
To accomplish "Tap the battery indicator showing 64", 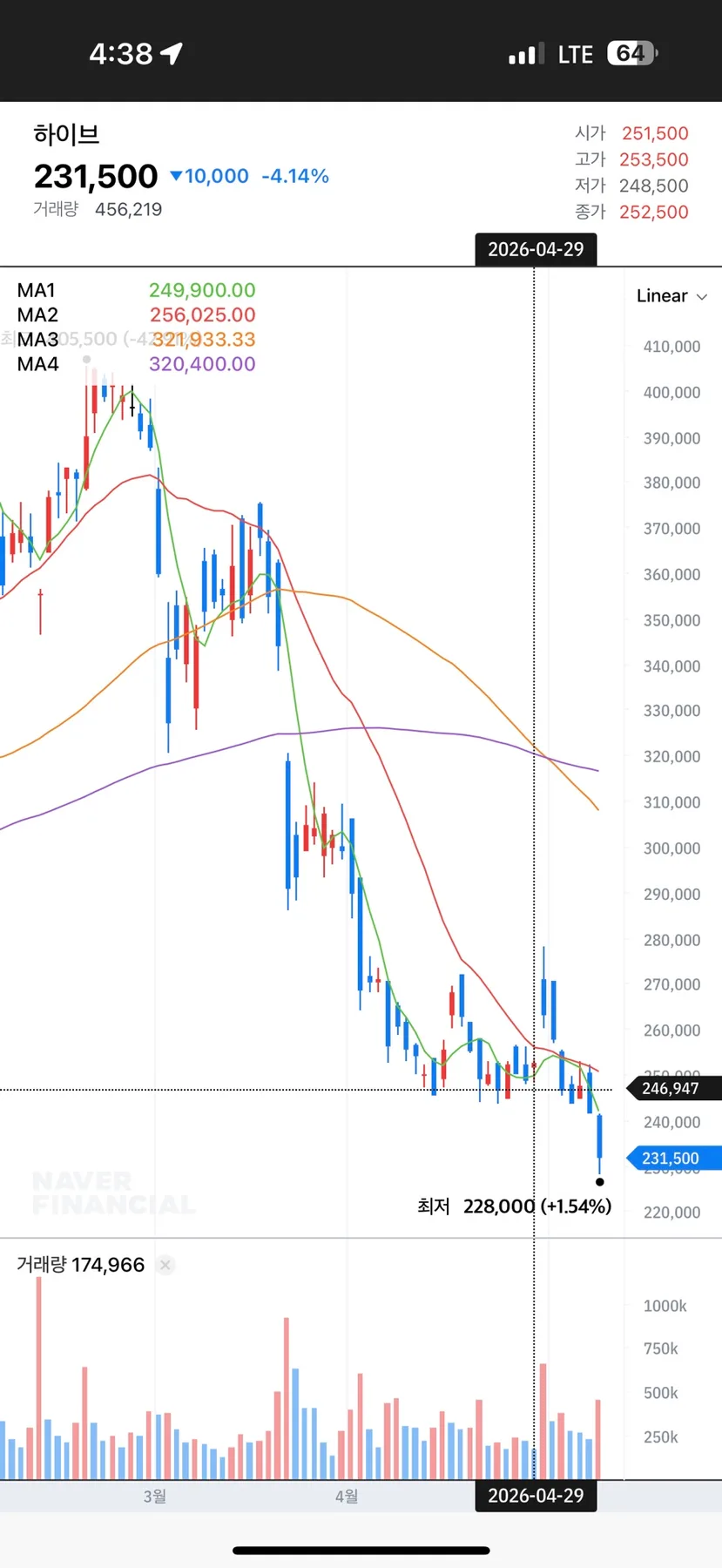I will [x=632, y=54].
